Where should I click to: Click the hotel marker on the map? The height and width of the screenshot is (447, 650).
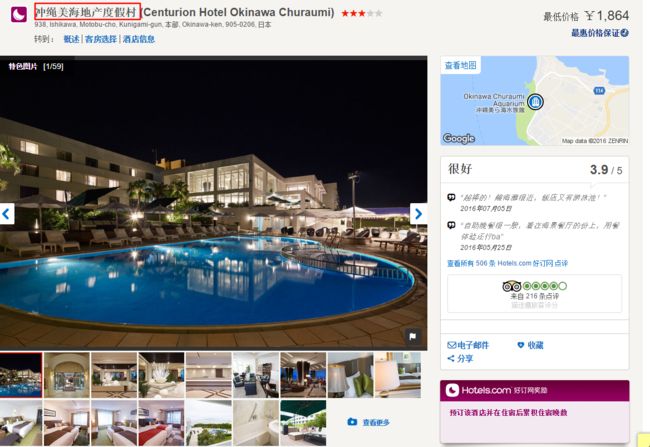535,102
